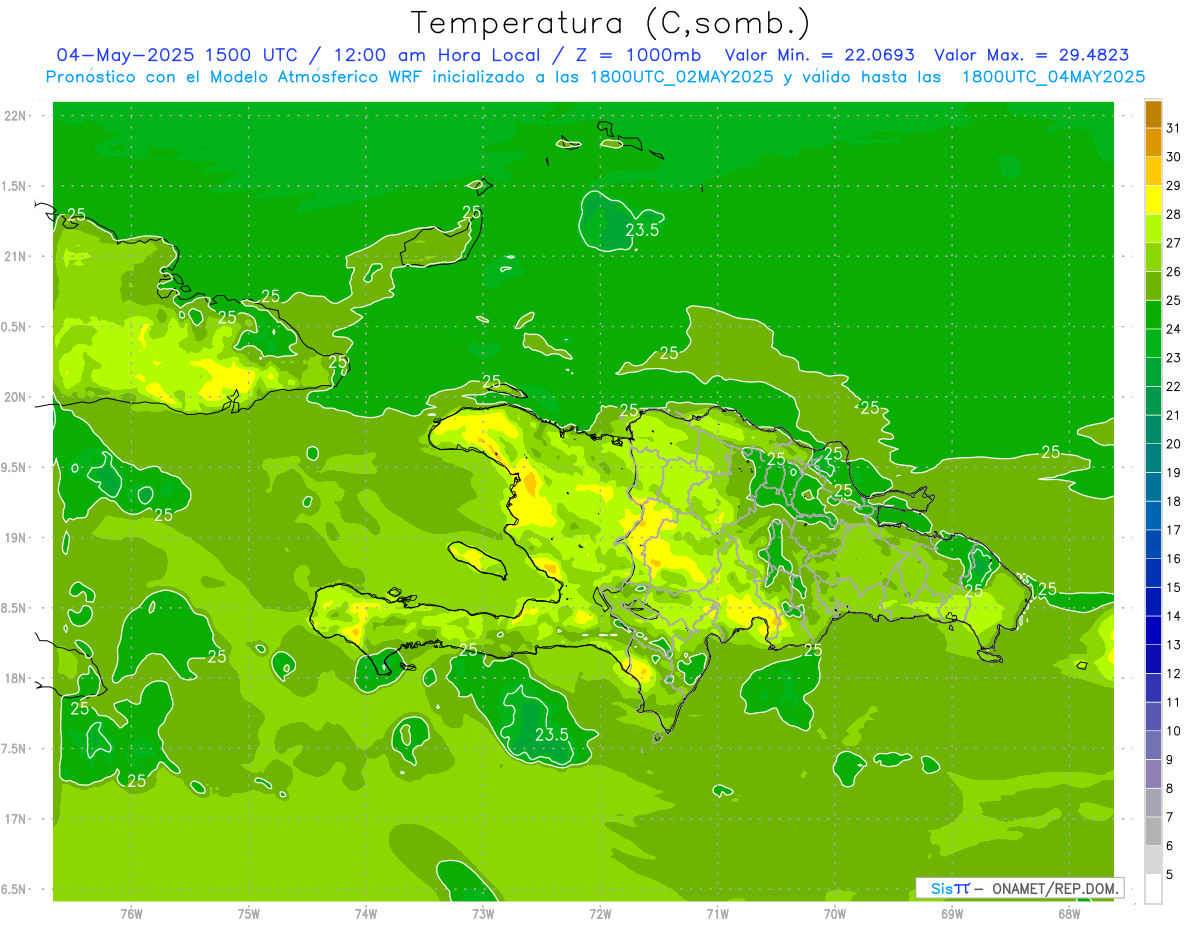Click the '18' label on the color scale

click(1174, 501)
